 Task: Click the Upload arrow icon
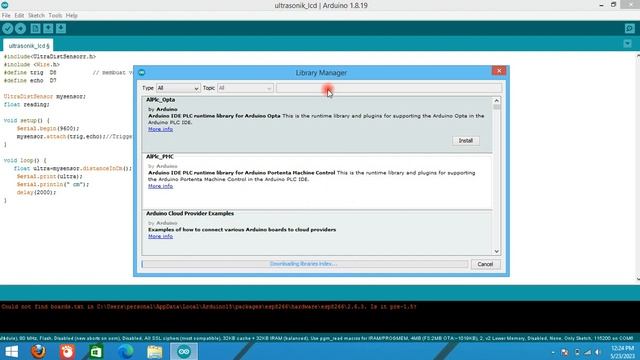[x=20, y=29]
